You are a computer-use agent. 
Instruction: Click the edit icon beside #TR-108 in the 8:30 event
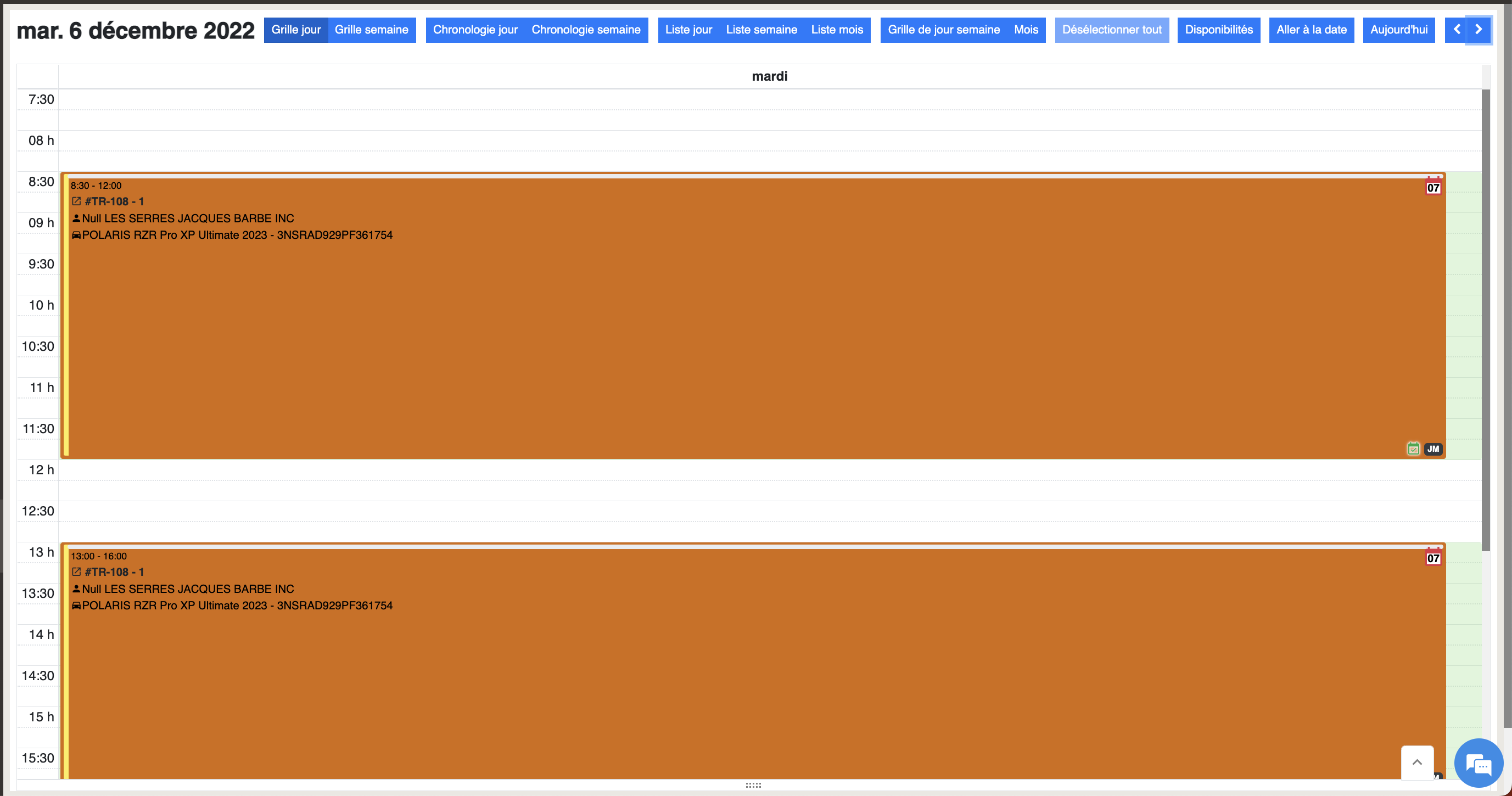point(76,201)
